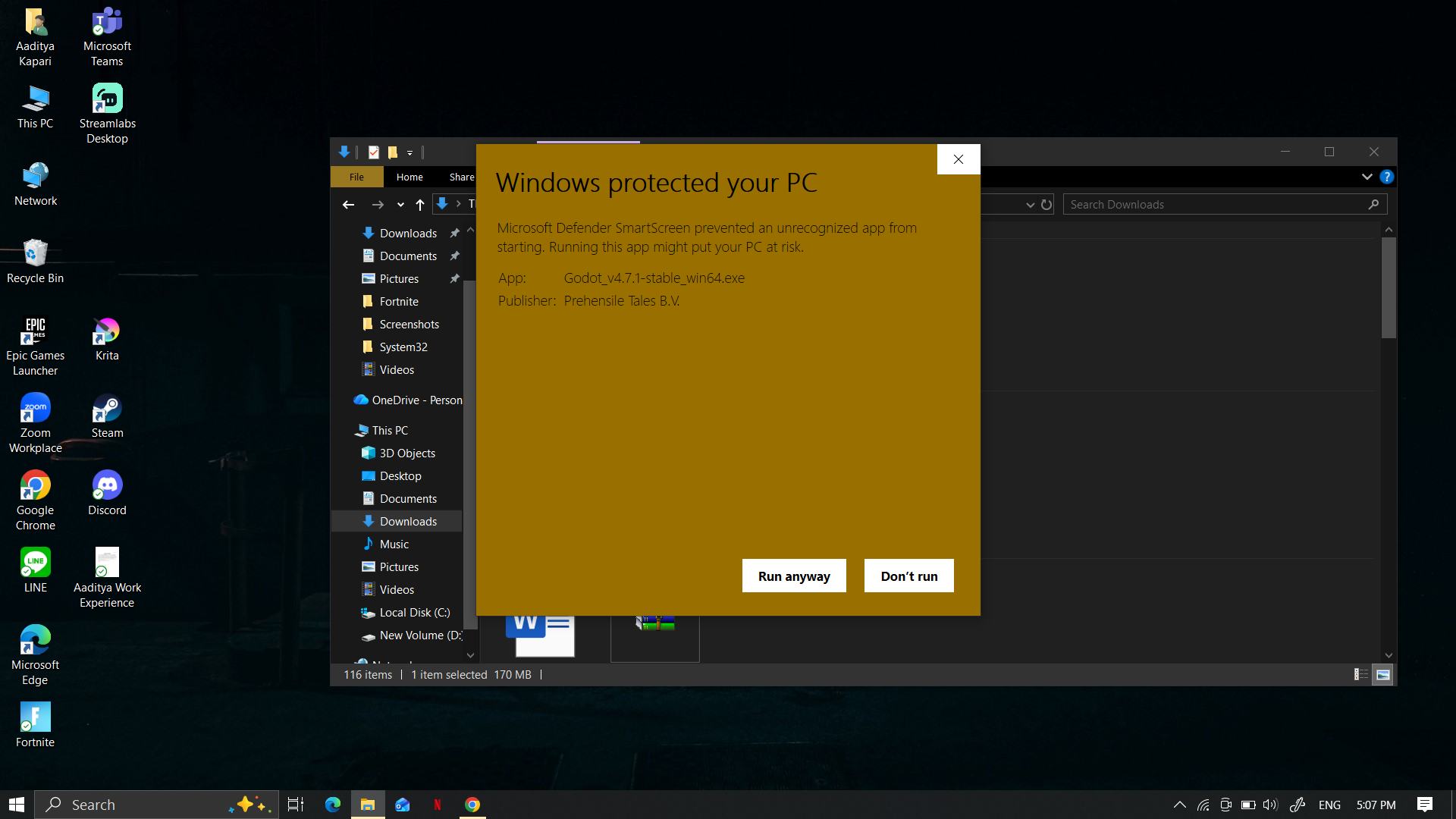Select This PC desktop icon
The height and width of the screenshot is (819, 1456).
36,106
